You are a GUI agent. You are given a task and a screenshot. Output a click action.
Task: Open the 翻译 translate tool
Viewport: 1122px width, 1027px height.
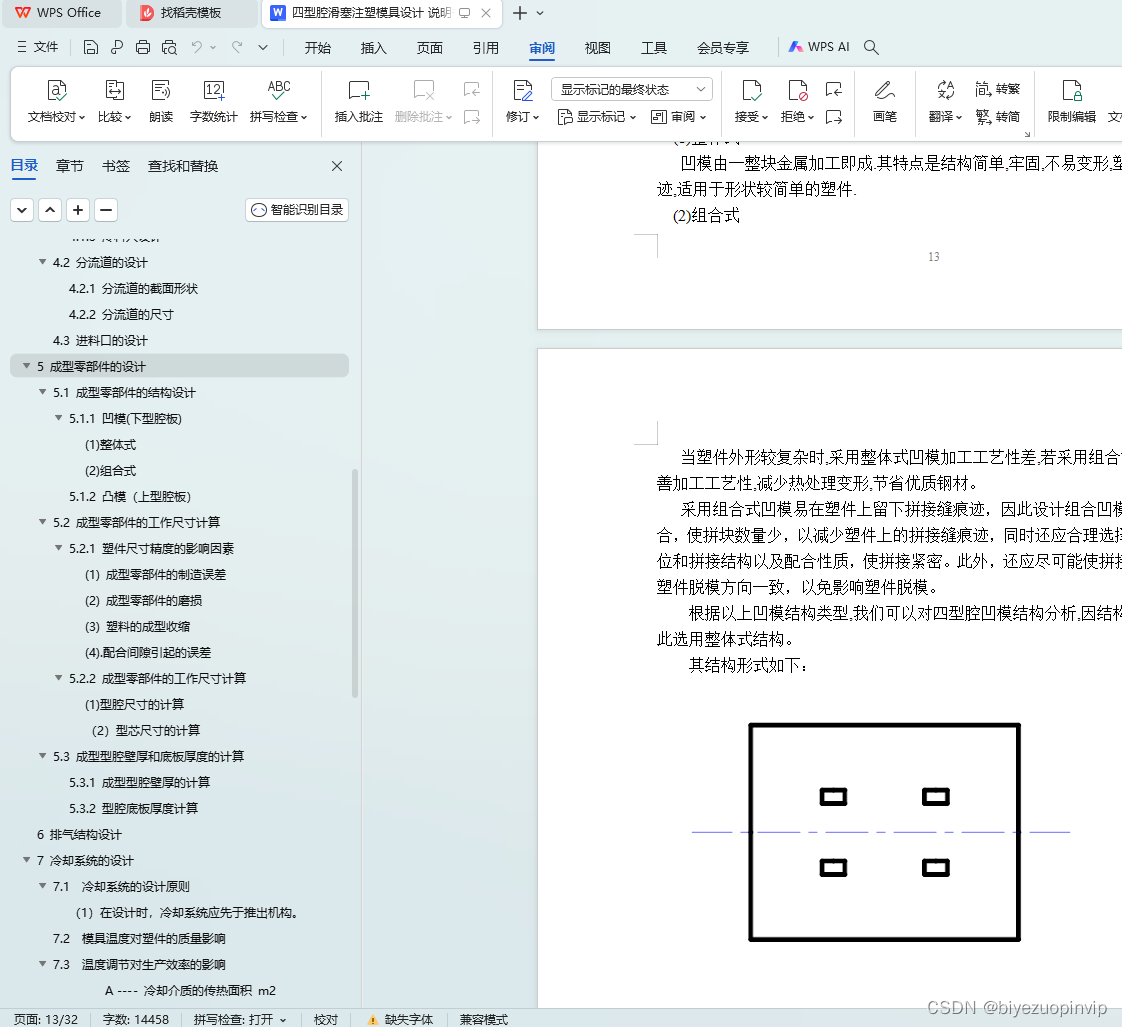[x=945, y=101]
